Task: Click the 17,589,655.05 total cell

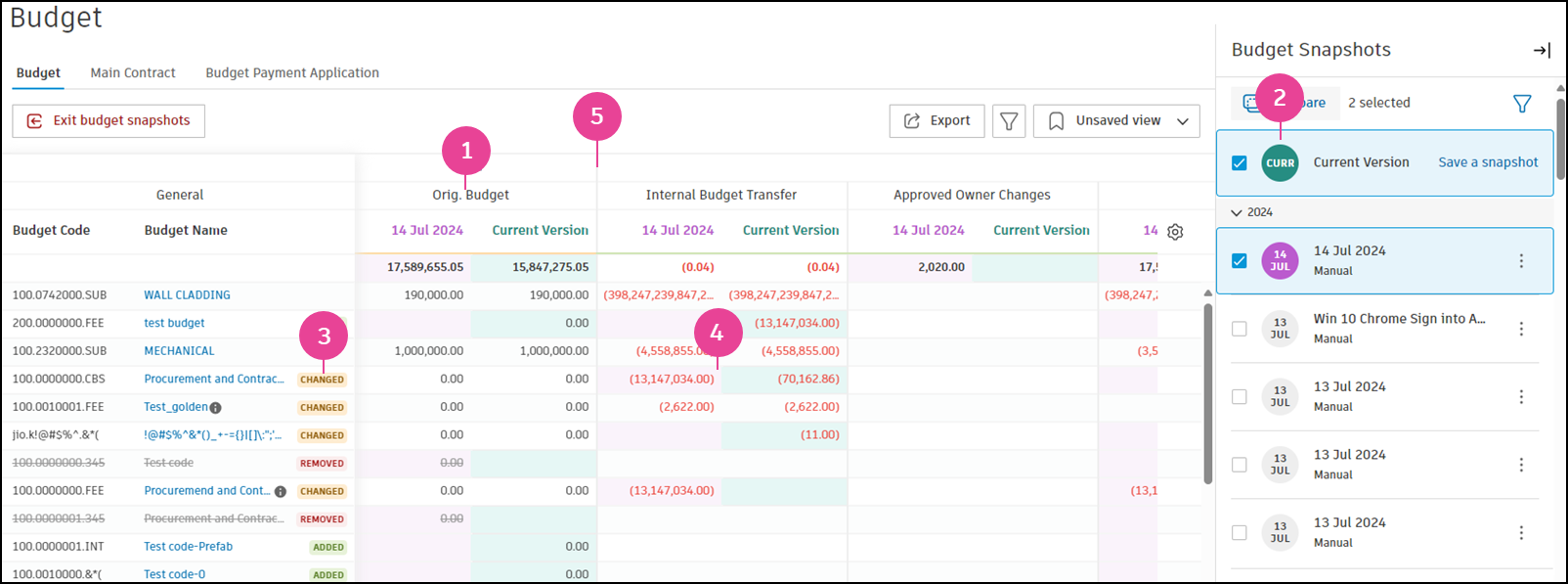Action: 425,267
